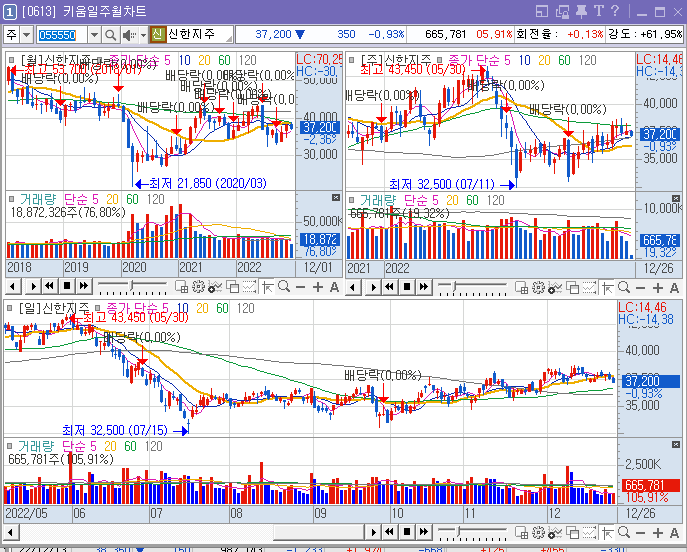
Task: Click the window number 1 badge
Action: (10, 12)
